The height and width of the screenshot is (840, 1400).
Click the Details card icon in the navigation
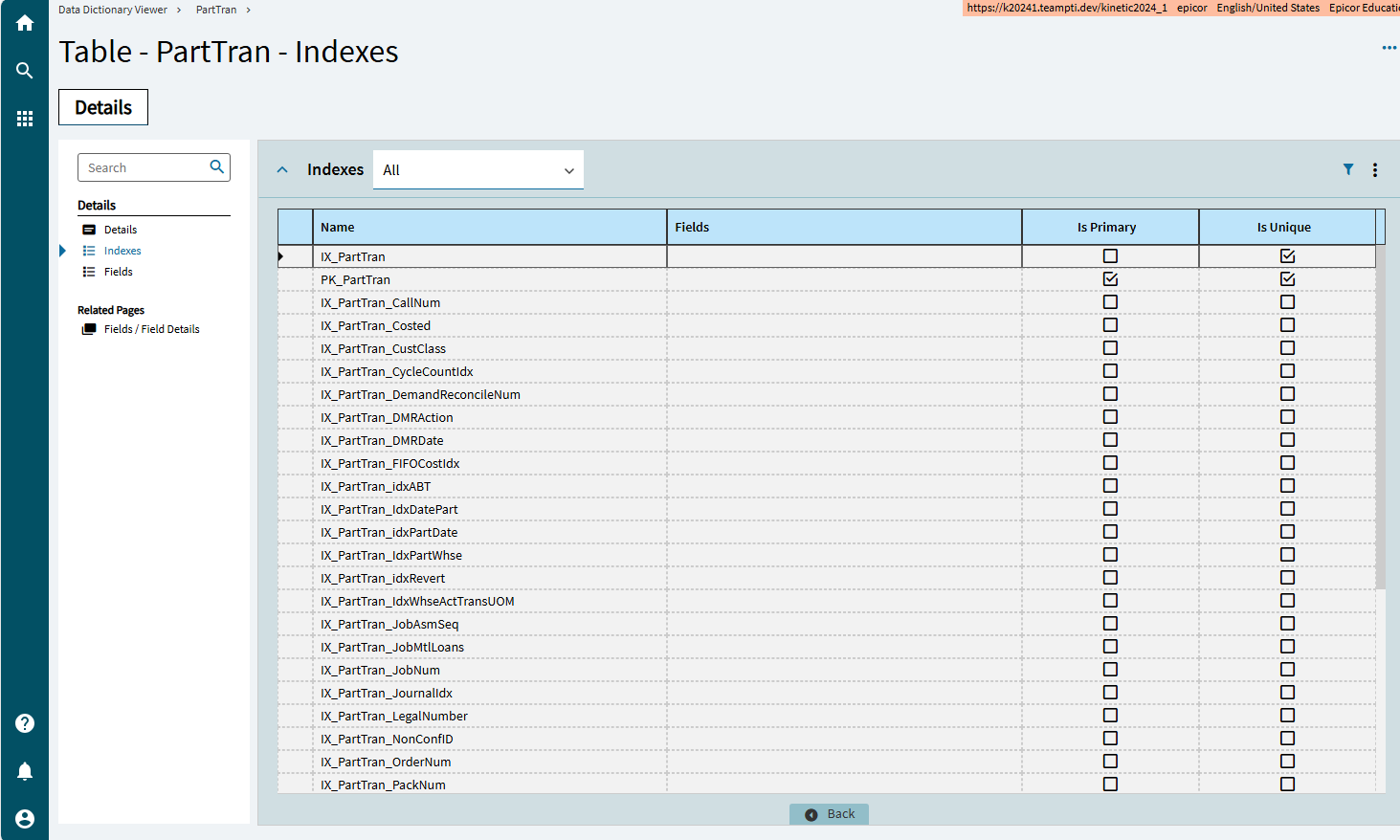tap(89, 230)
